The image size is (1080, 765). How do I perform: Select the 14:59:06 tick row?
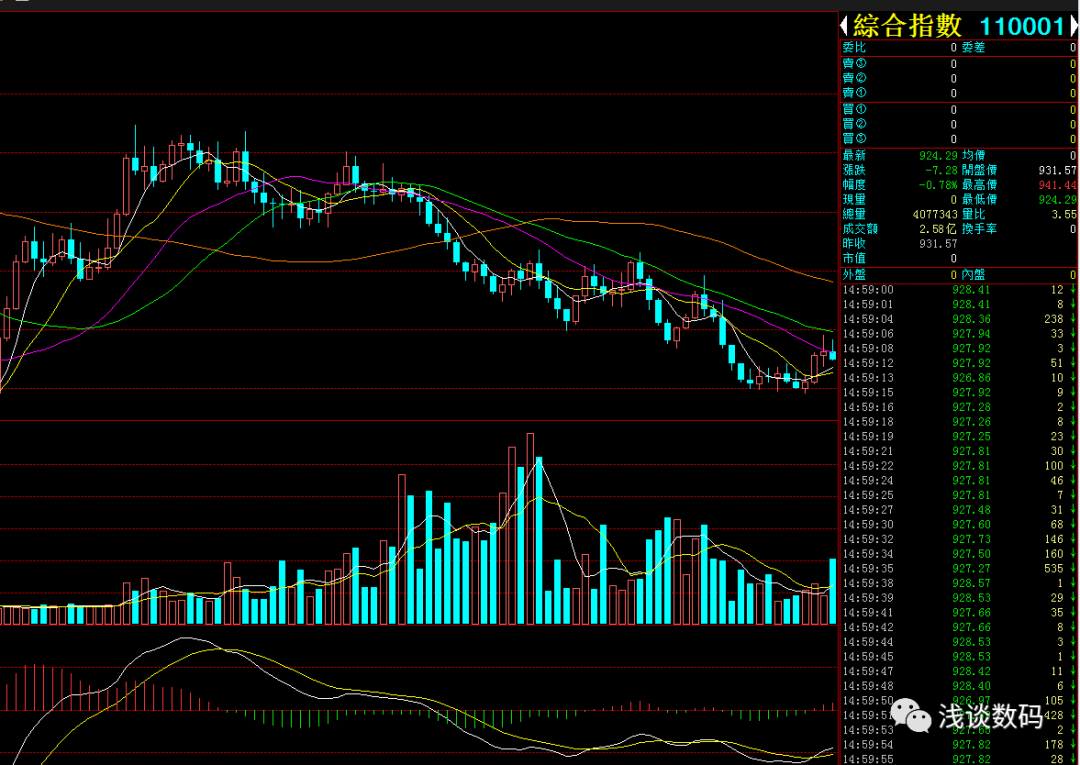pyautogui.click(x=959, y=334)
